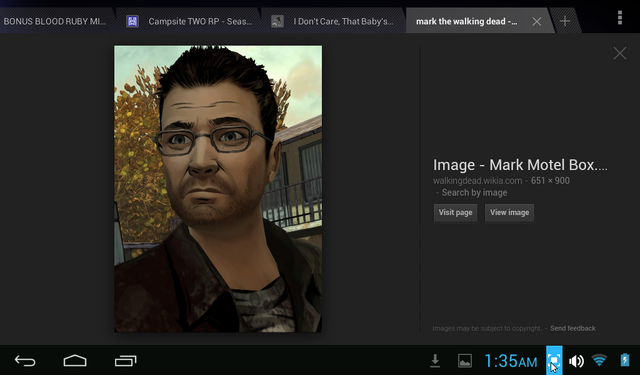Switch to BONUS BLOOD RUBY tab
The height and width of the screenshot is (375, 640).
pos(55,21)
